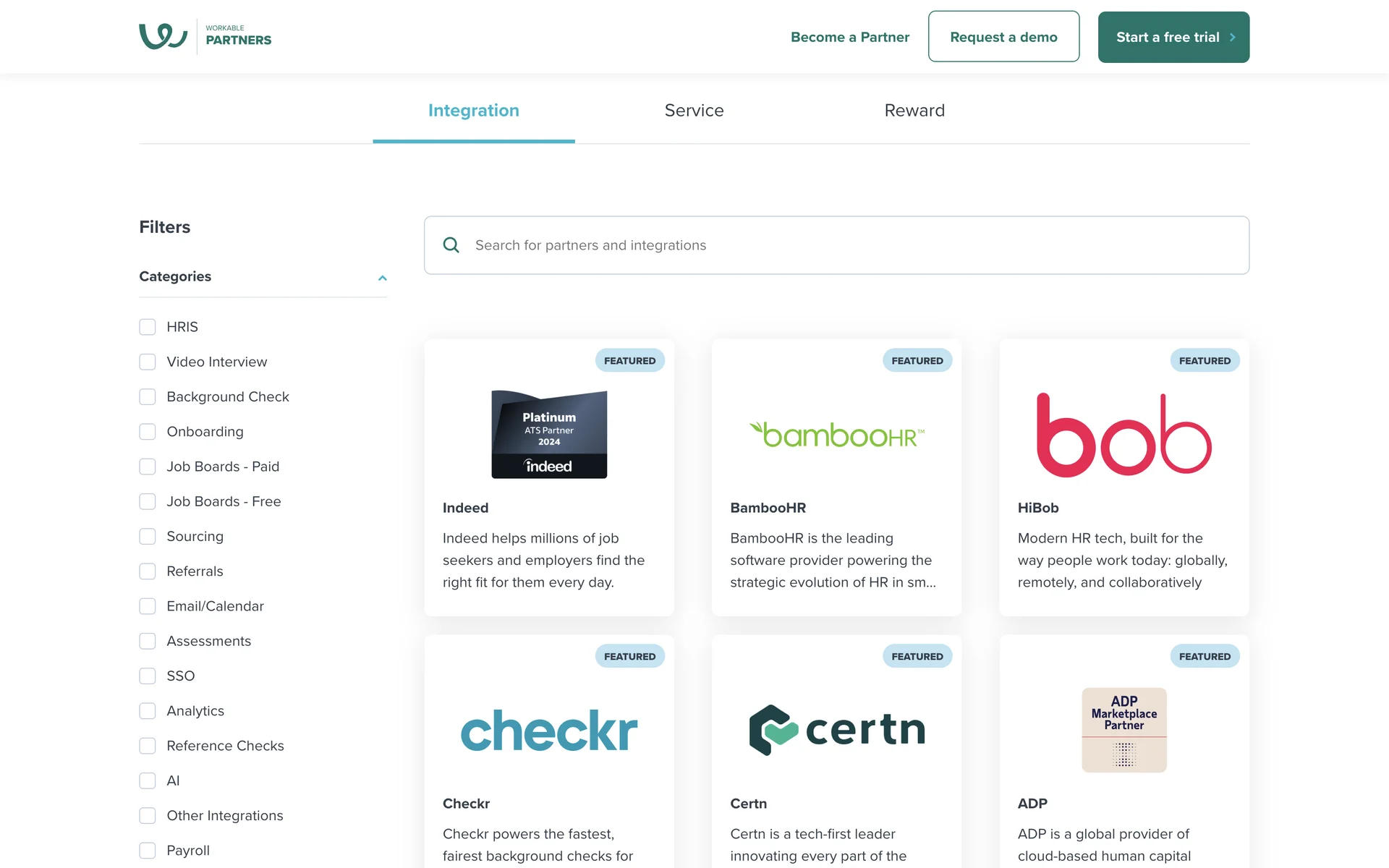Viewport: 1389px width, 868px height.
Task: Check the HRIS category filter
Action: [x=148, y=327]
